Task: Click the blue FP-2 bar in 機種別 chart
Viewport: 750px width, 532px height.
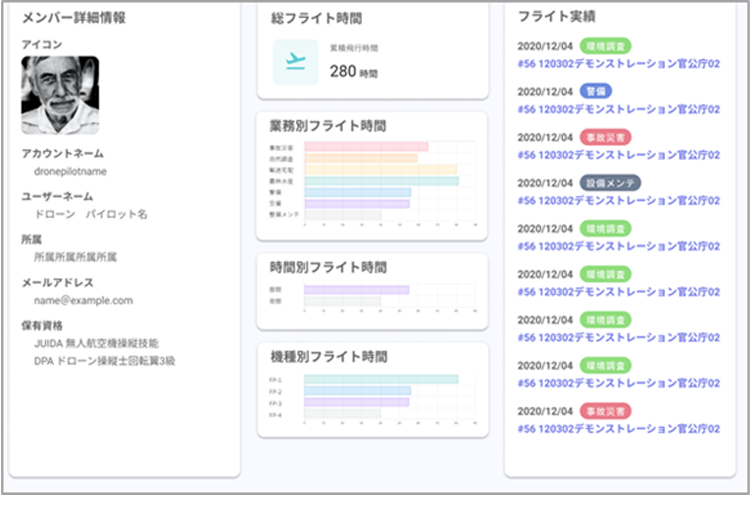Action: 358,391
